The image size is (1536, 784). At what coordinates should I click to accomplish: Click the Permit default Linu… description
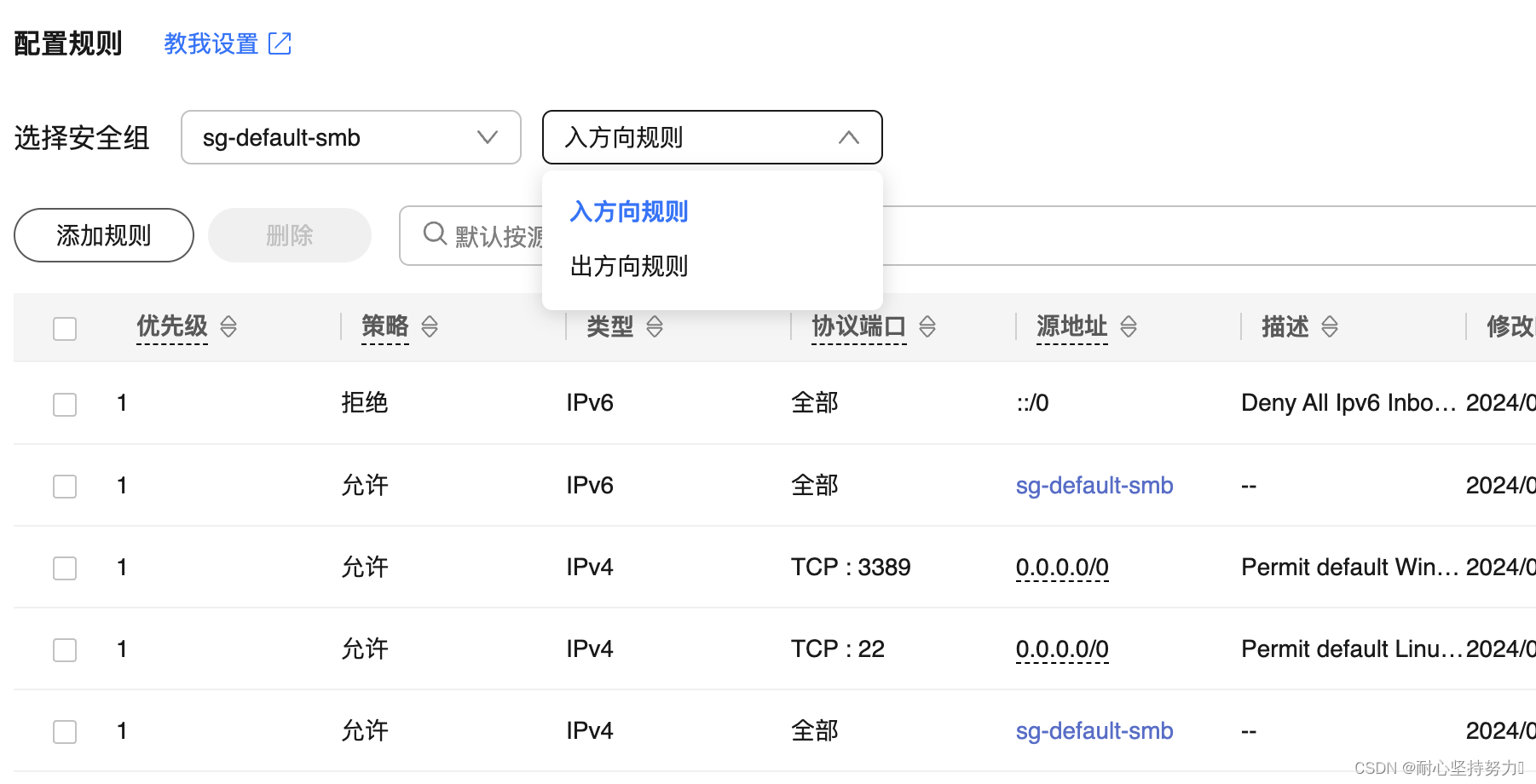(1352, 649)
